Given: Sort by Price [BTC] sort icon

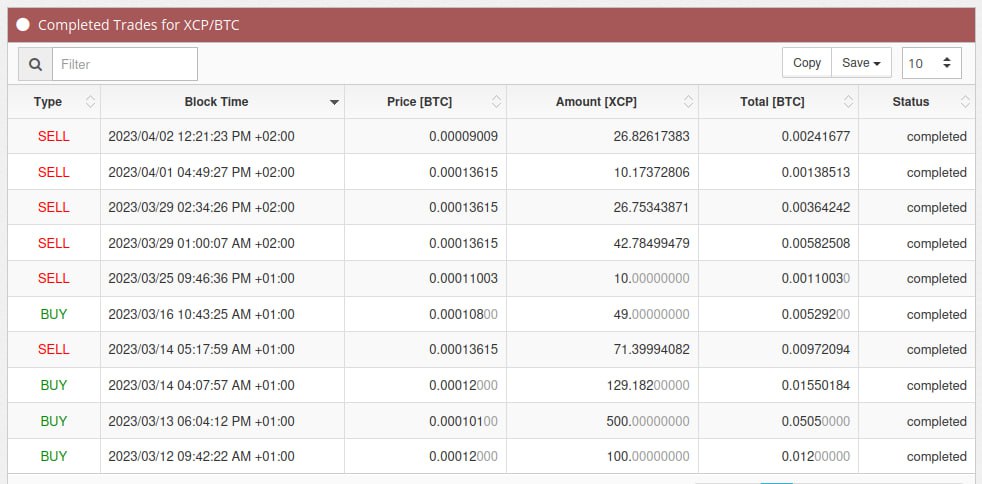Looking at the screenshot, I should coord(497,101).
